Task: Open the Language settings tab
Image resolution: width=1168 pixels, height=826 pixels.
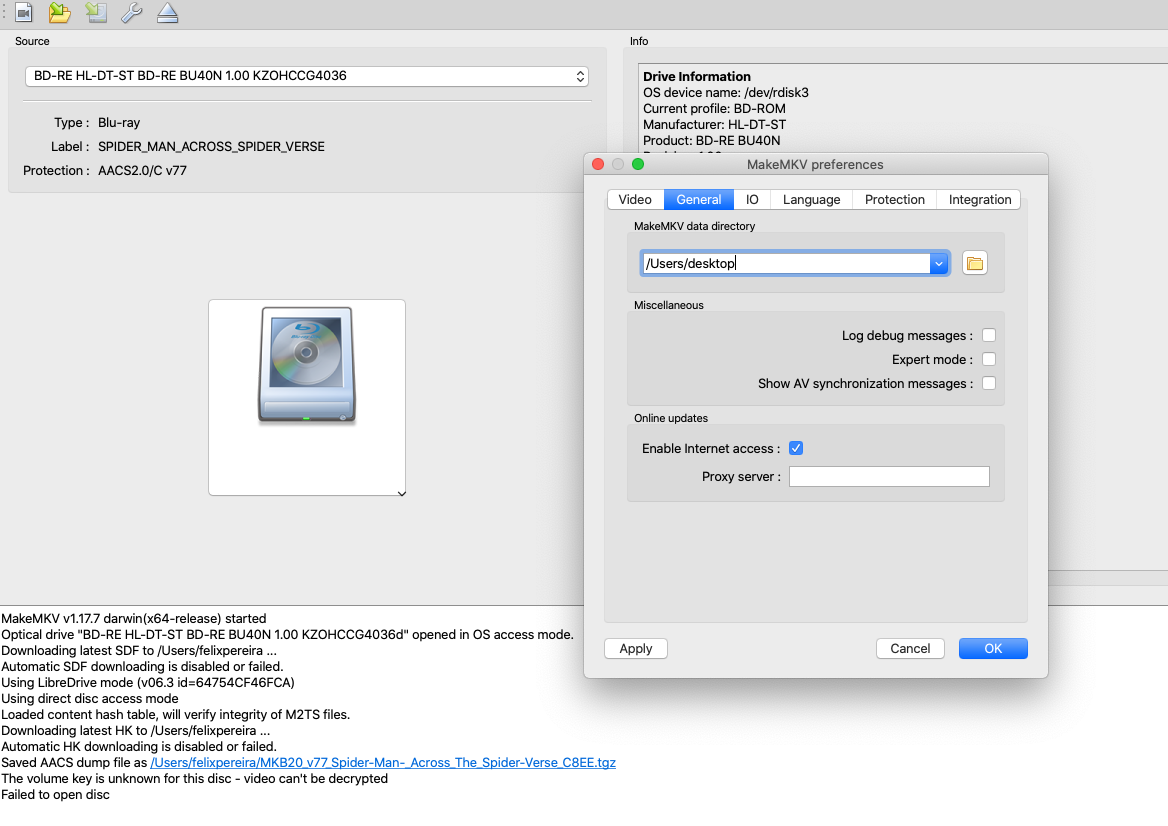Action: click(x=811, y=199)
